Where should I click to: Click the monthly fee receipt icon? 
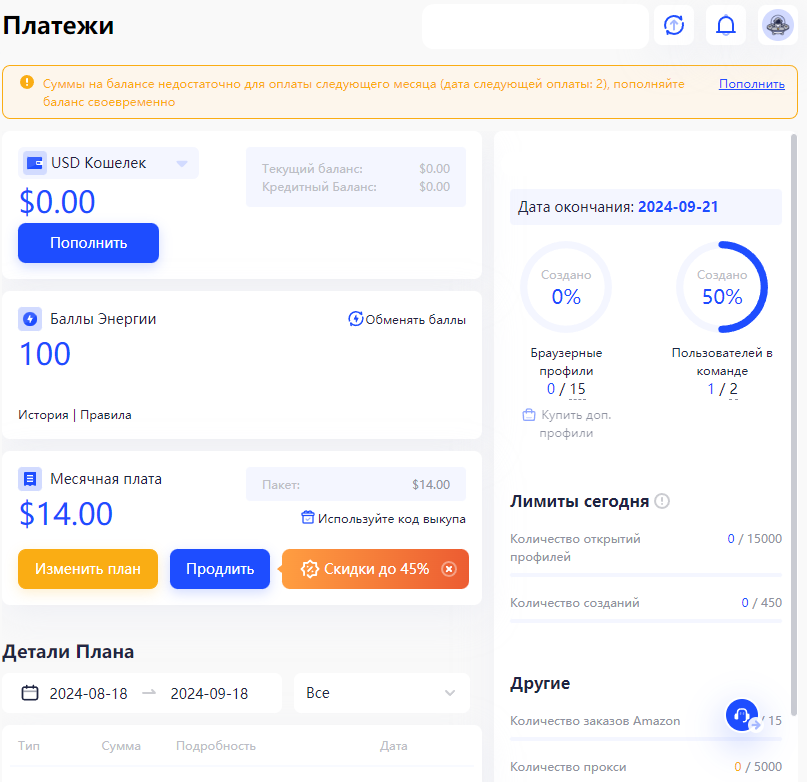point(30,479)
